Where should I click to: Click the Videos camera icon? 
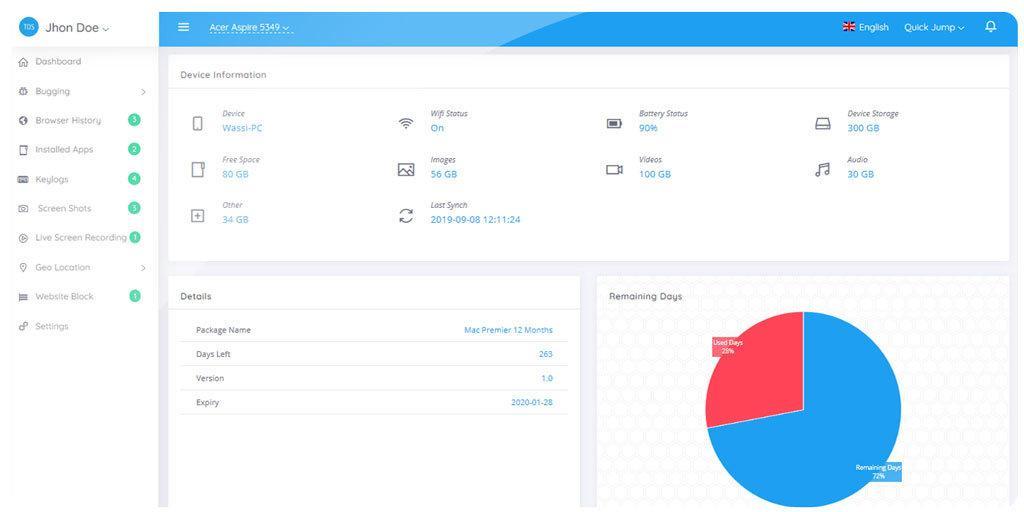tap(614, 170)
